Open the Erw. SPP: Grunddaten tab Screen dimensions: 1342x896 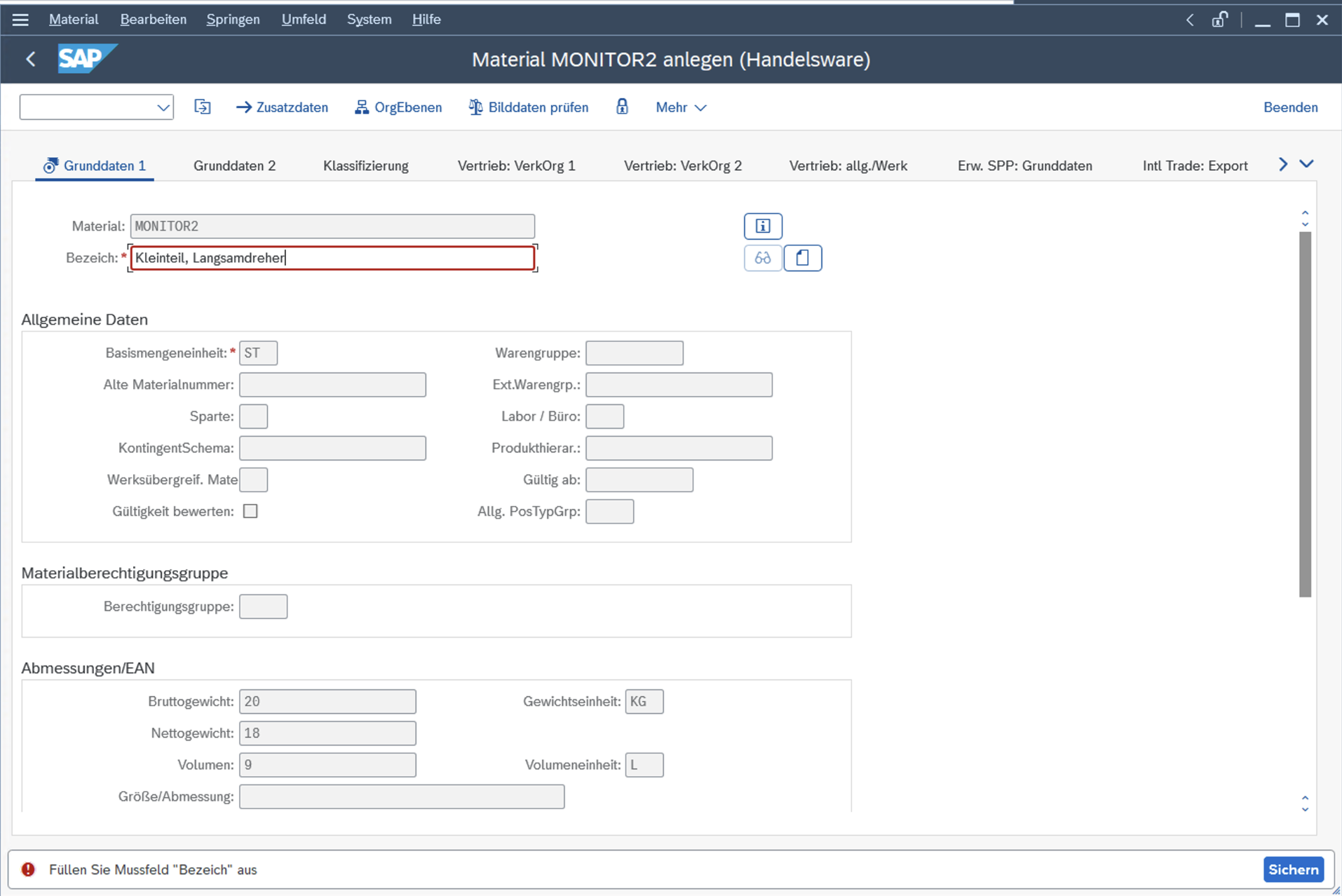[1025, 166]
